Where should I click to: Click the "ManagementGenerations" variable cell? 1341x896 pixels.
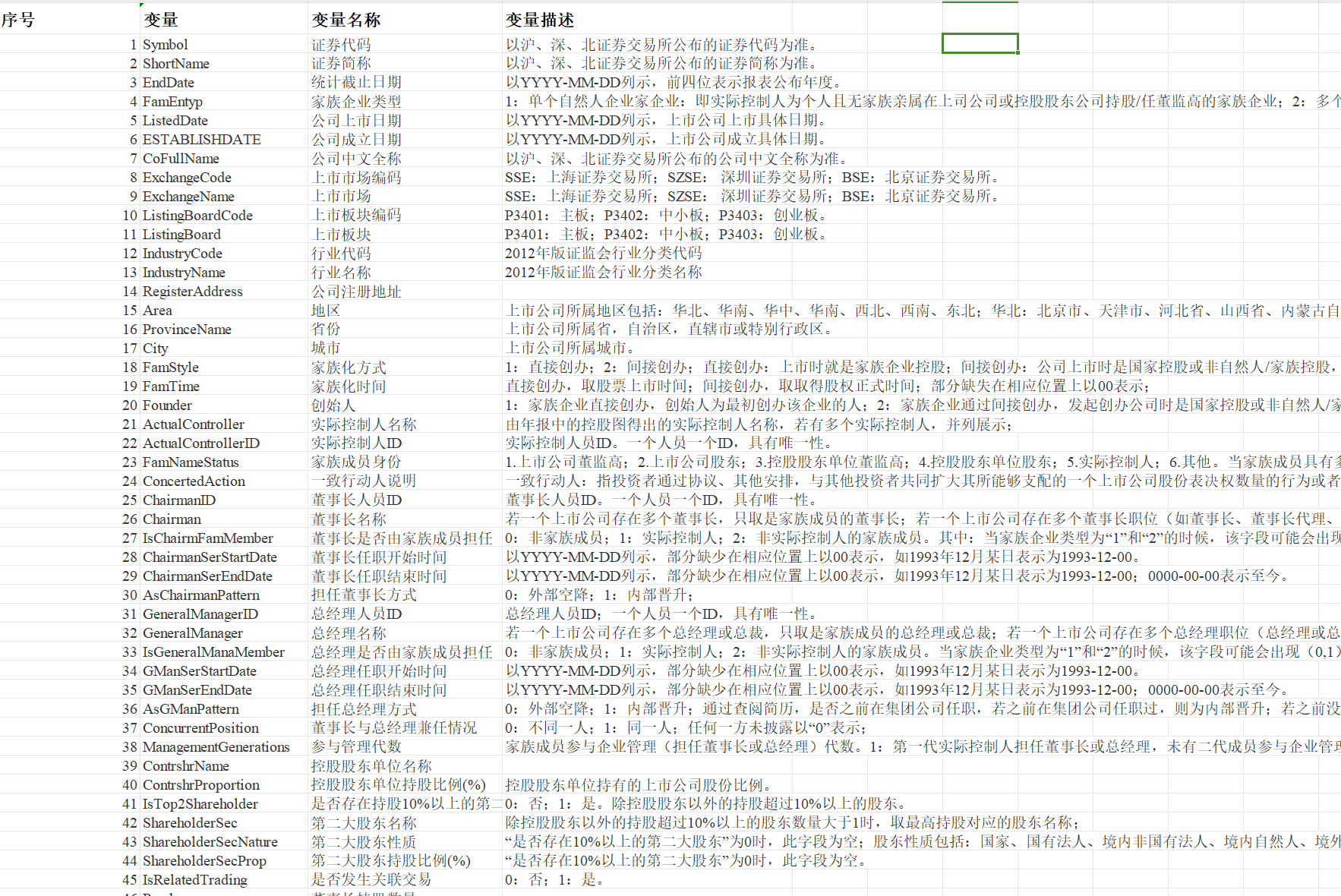coord(216,747)
